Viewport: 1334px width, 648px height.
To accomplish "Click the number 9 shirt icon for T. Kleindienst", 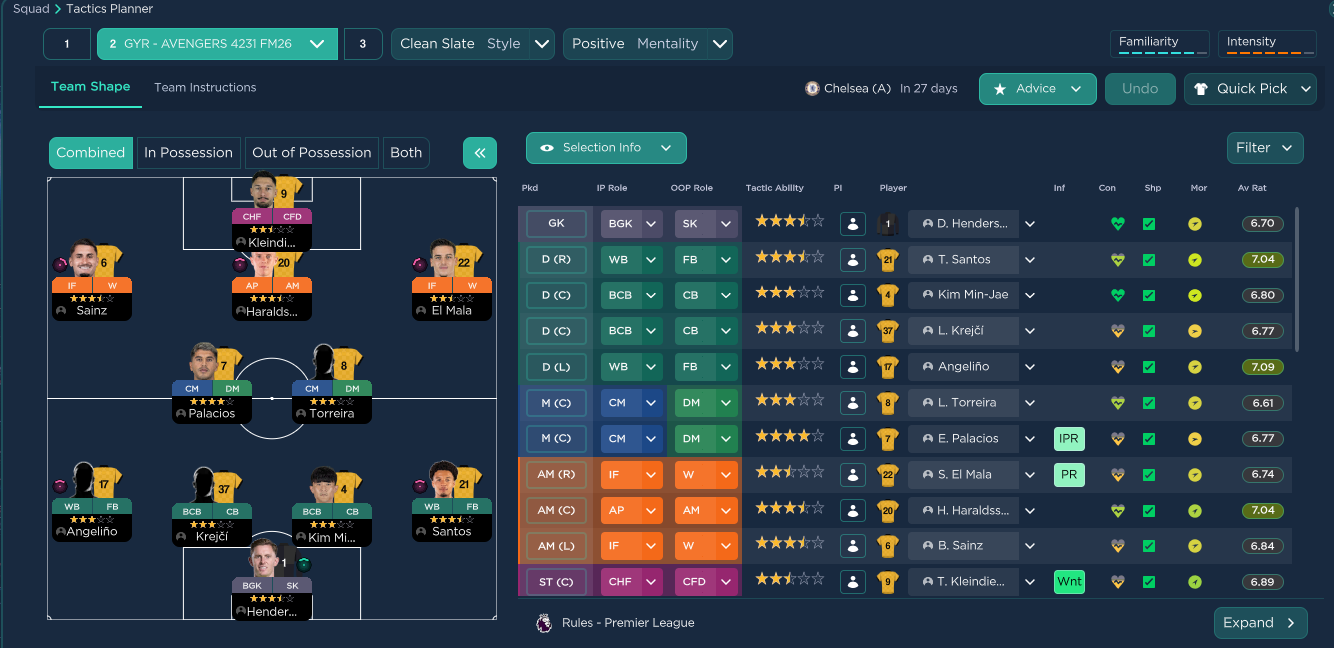I will [x=886, y=582].
